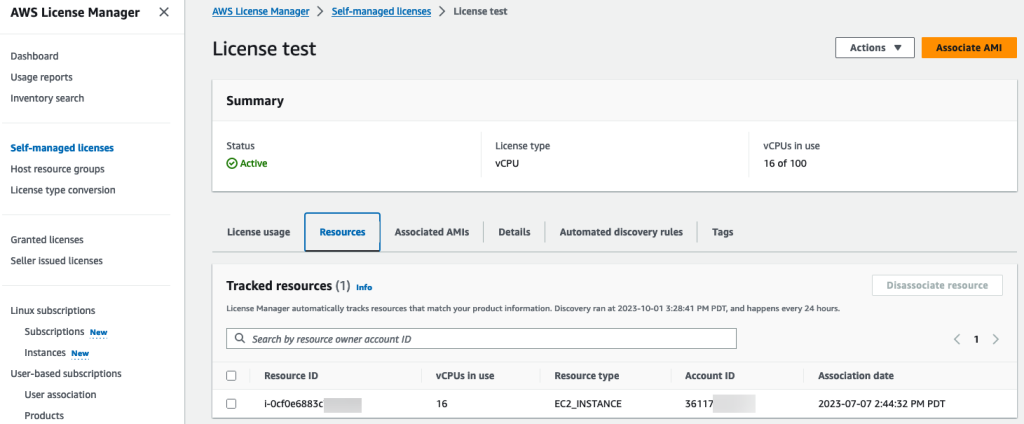This screenshot has width=1024, height=424.
Task: Click Resource type column header
Action: tap(586, 376)
